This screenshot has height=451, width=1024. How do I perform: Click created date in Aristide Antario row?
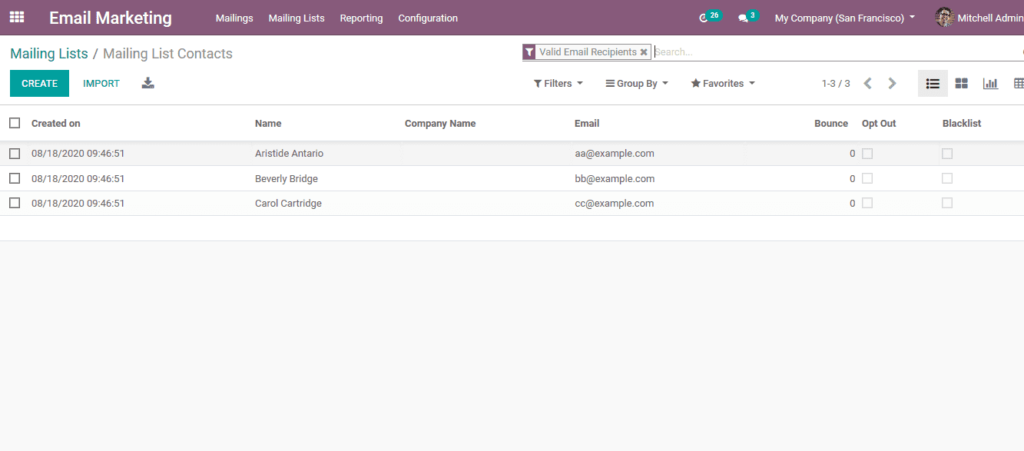click(x=78, y=153)
